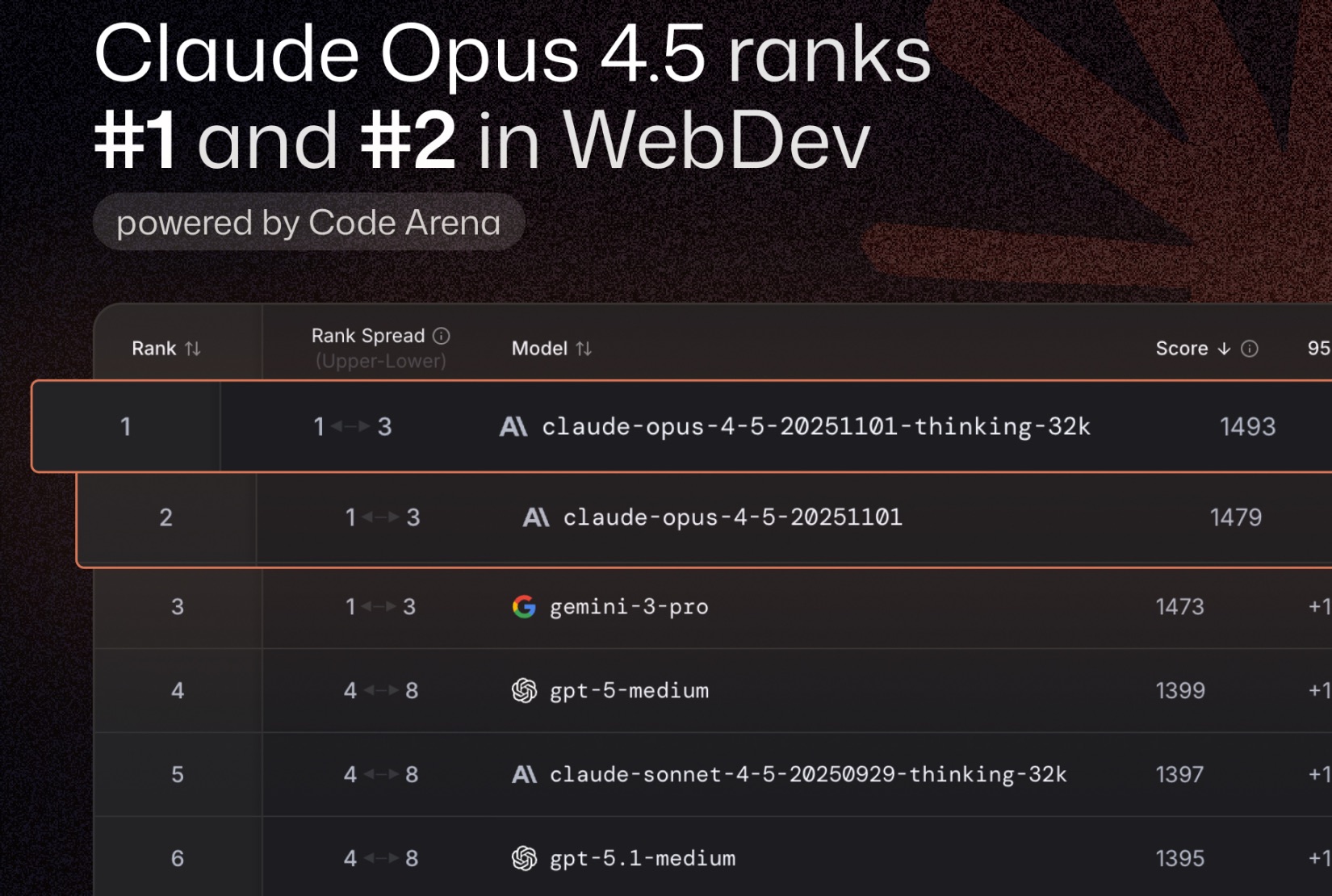Screen dimensions: 1332x896
Task: Open the gemini-3-pro model link
Action: (628, 607)
